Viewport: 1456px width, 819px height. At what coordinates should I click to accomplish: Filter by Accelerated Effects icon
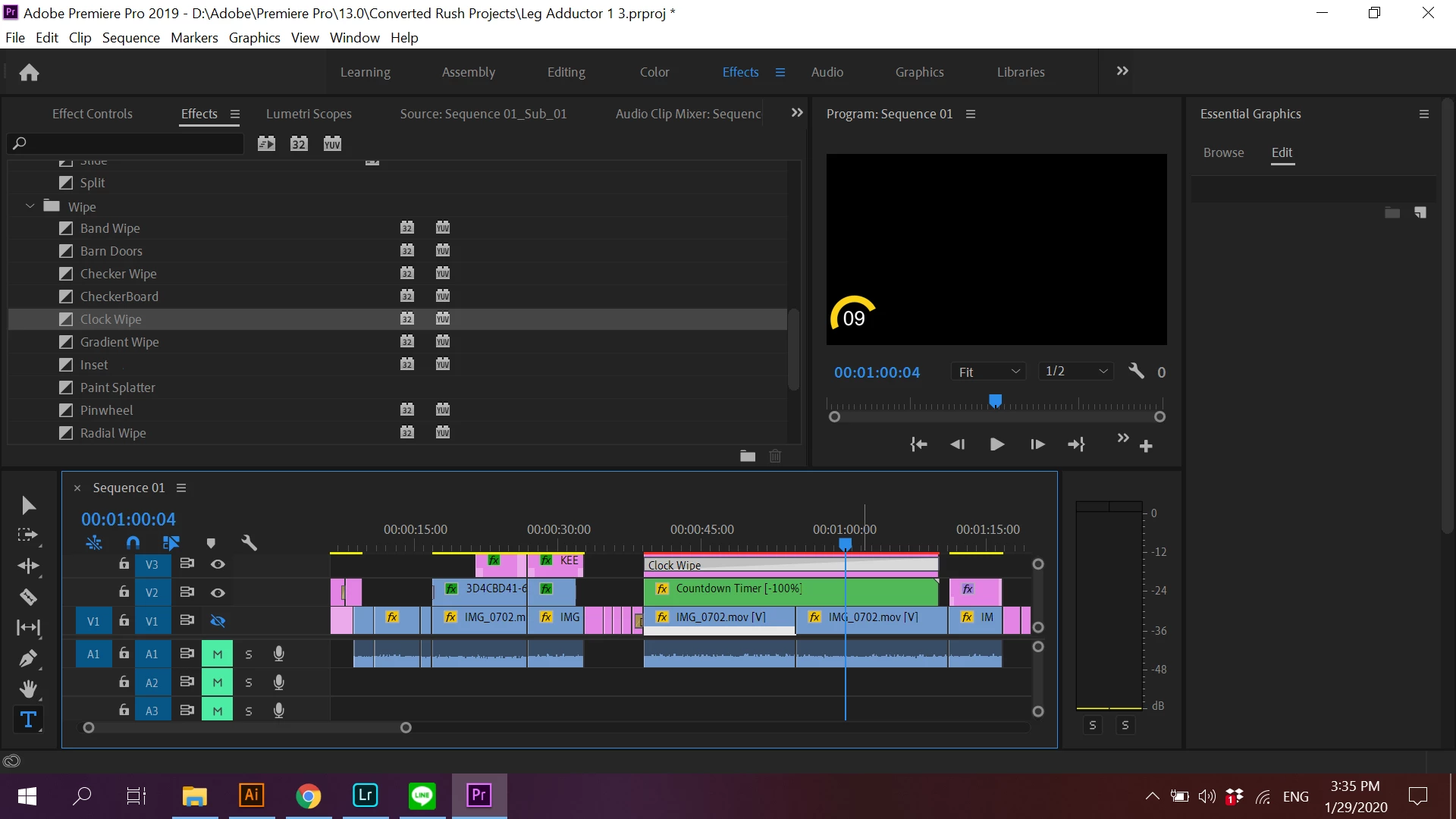coord(266,143)
